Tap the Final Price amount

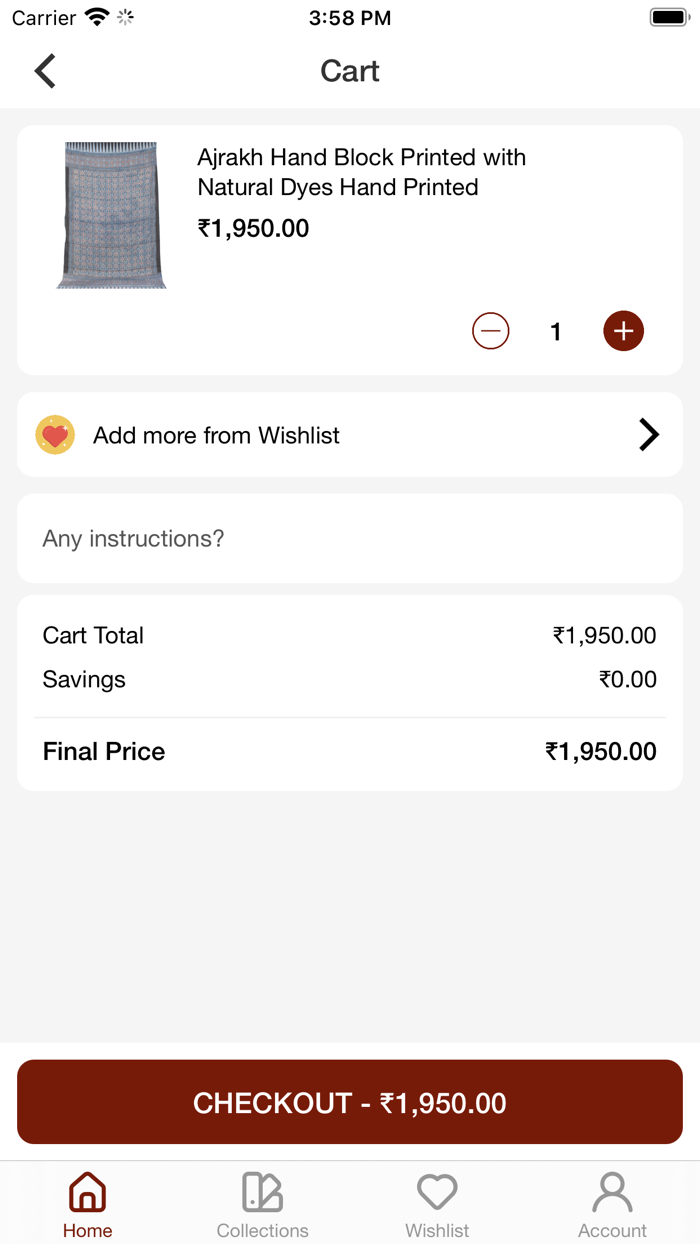[x=600, y=752]
